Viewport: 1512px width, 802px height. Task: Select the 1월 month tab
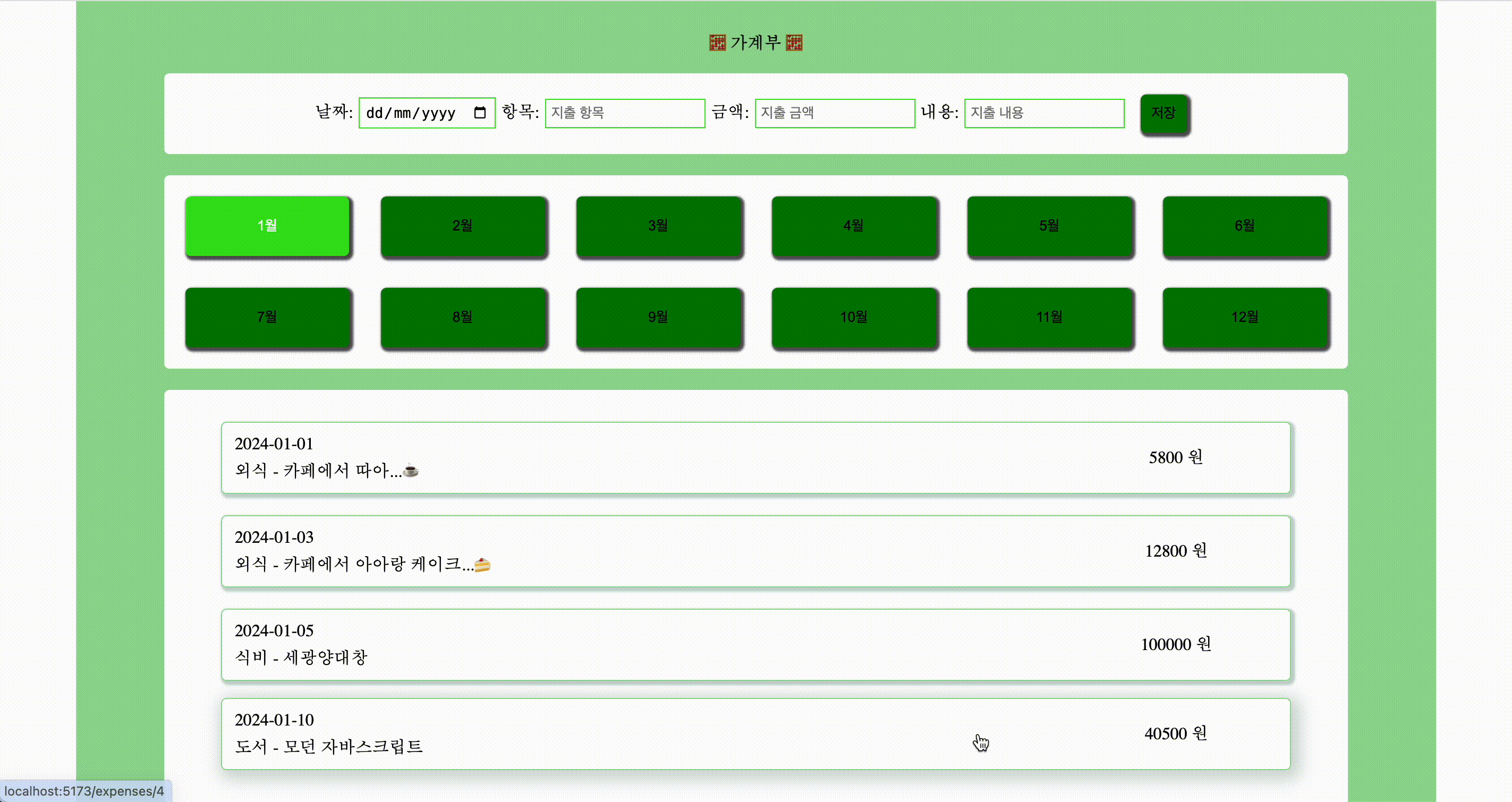click(268, 226)
